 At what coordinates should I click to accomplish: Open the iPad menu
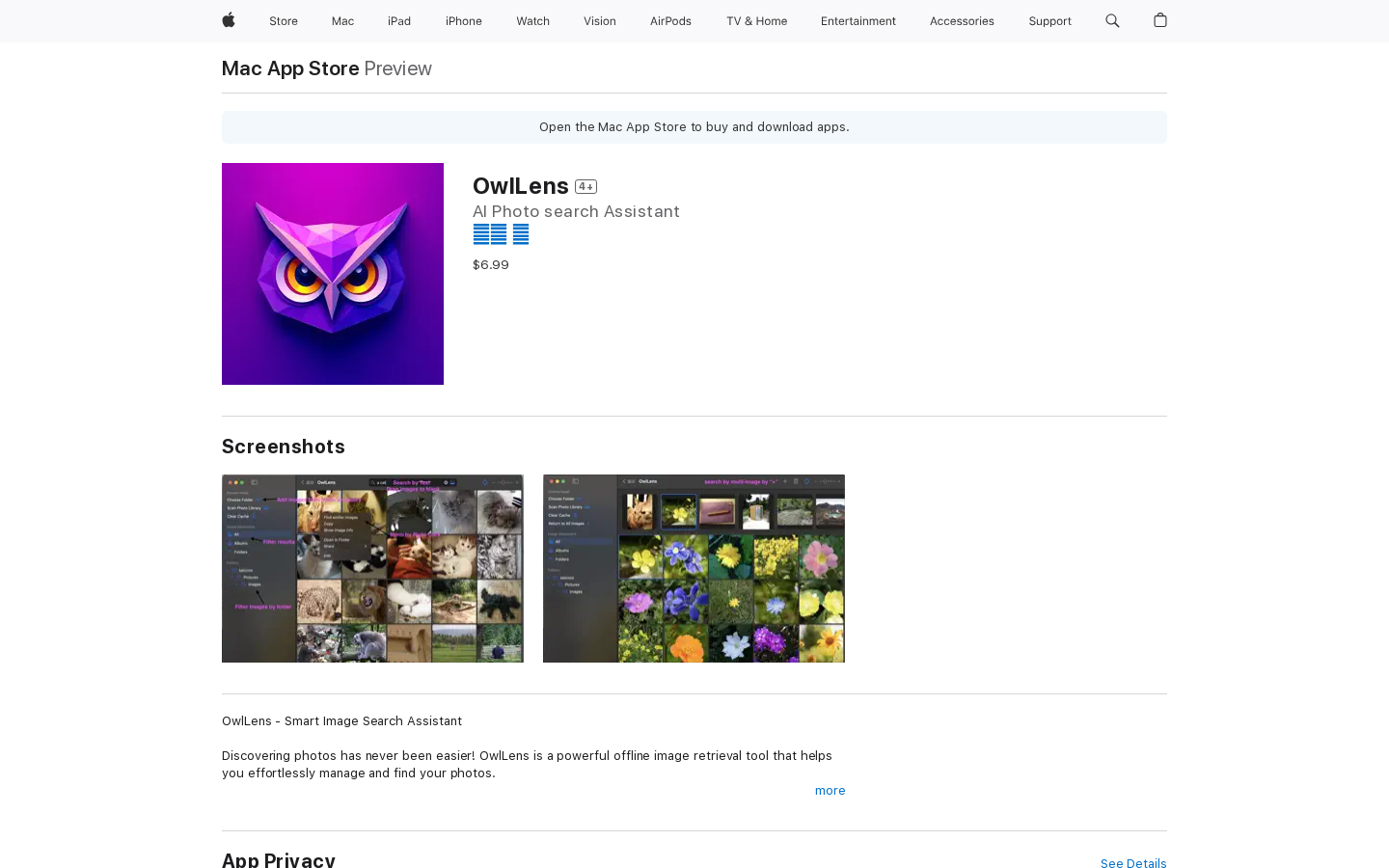click(399, 21)
